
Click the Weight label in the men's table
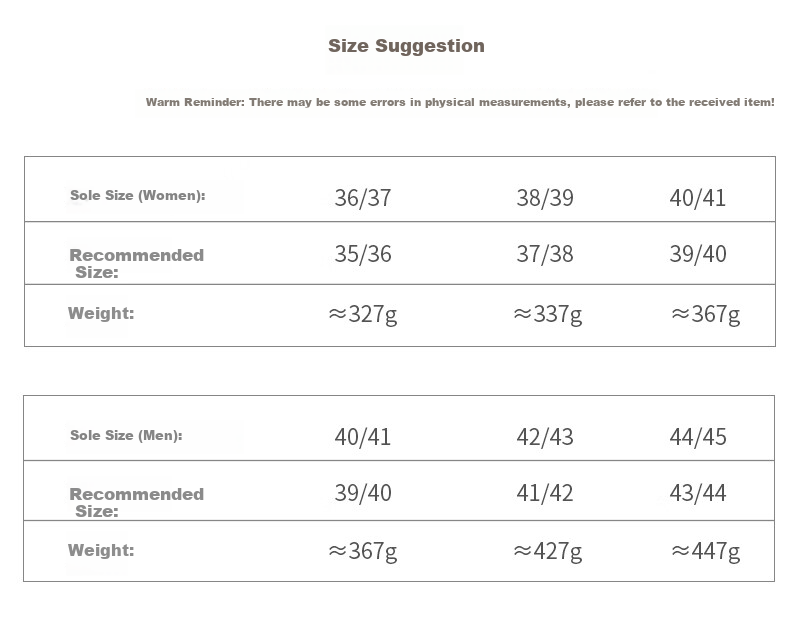101,550
